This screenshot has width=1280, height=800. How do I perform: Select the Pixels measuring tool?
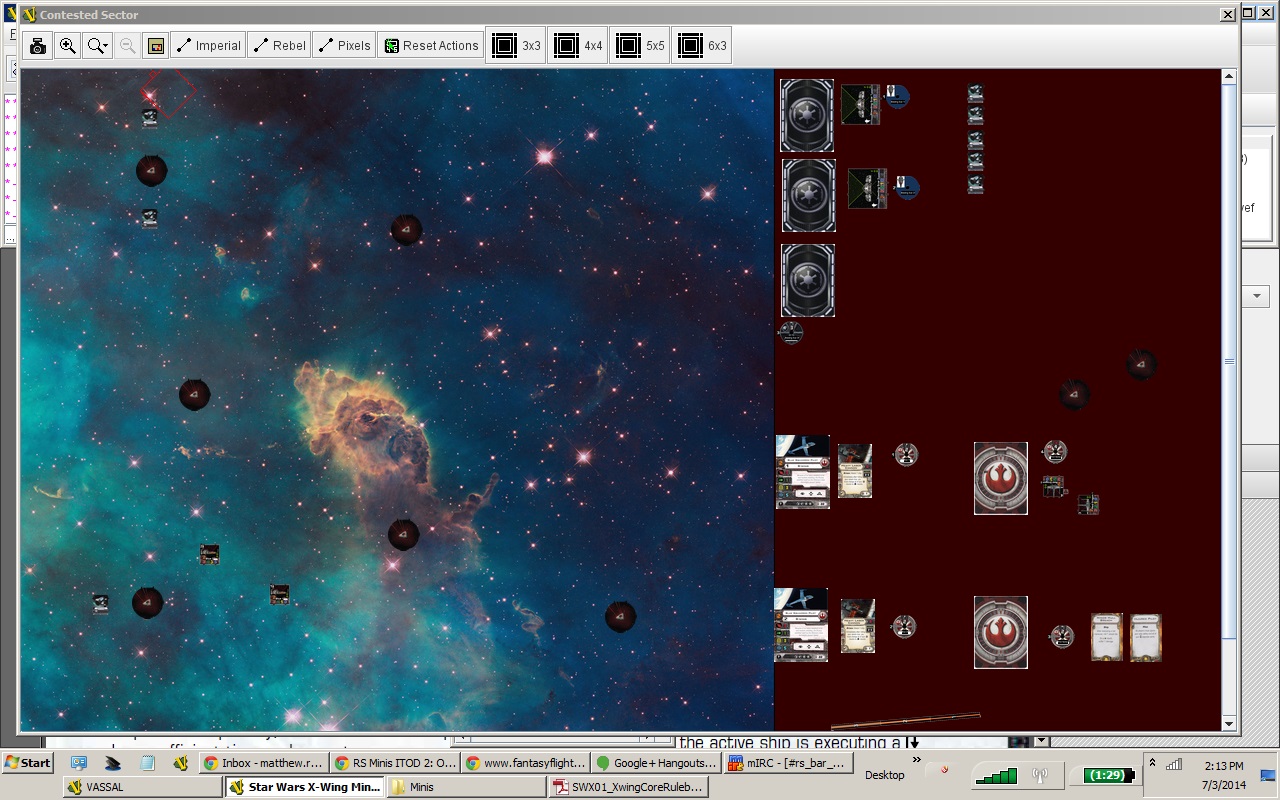click(x=344, y=46)
